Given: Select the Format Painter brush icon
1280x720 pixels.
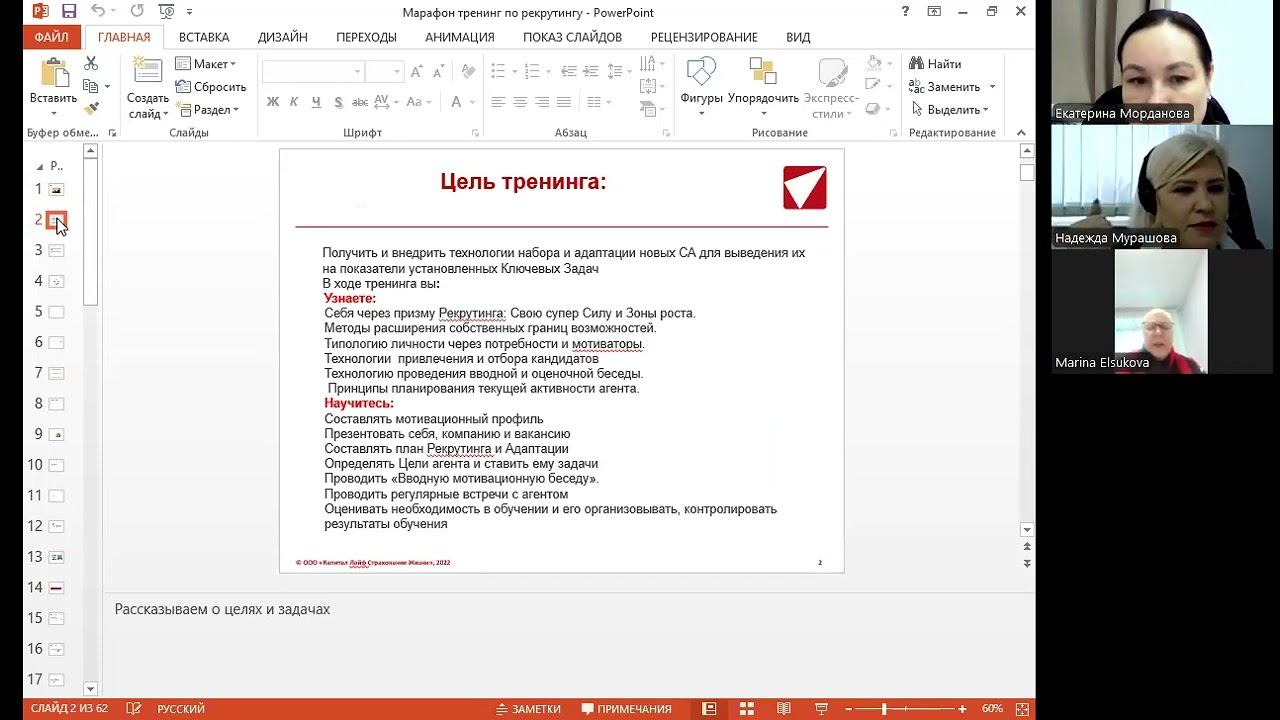Looking at the screenshot, I should point(91,109).
